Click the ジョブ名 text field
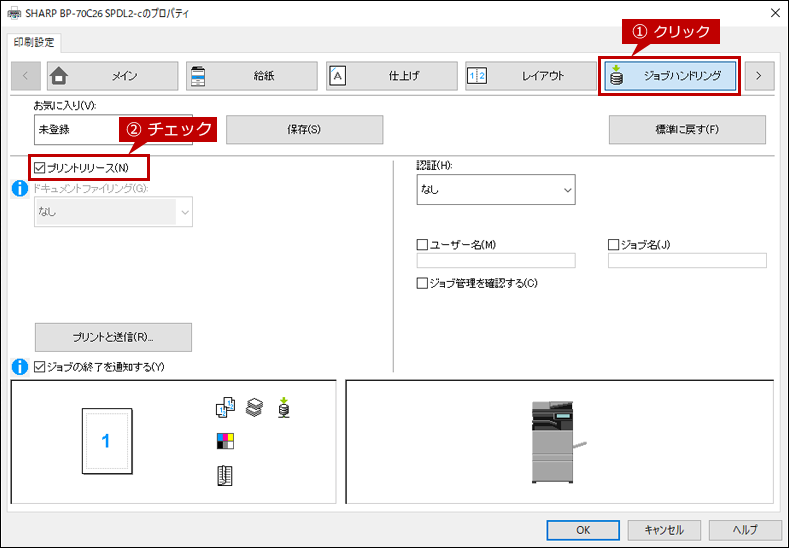789x548 pixels. tap(687, 261)
